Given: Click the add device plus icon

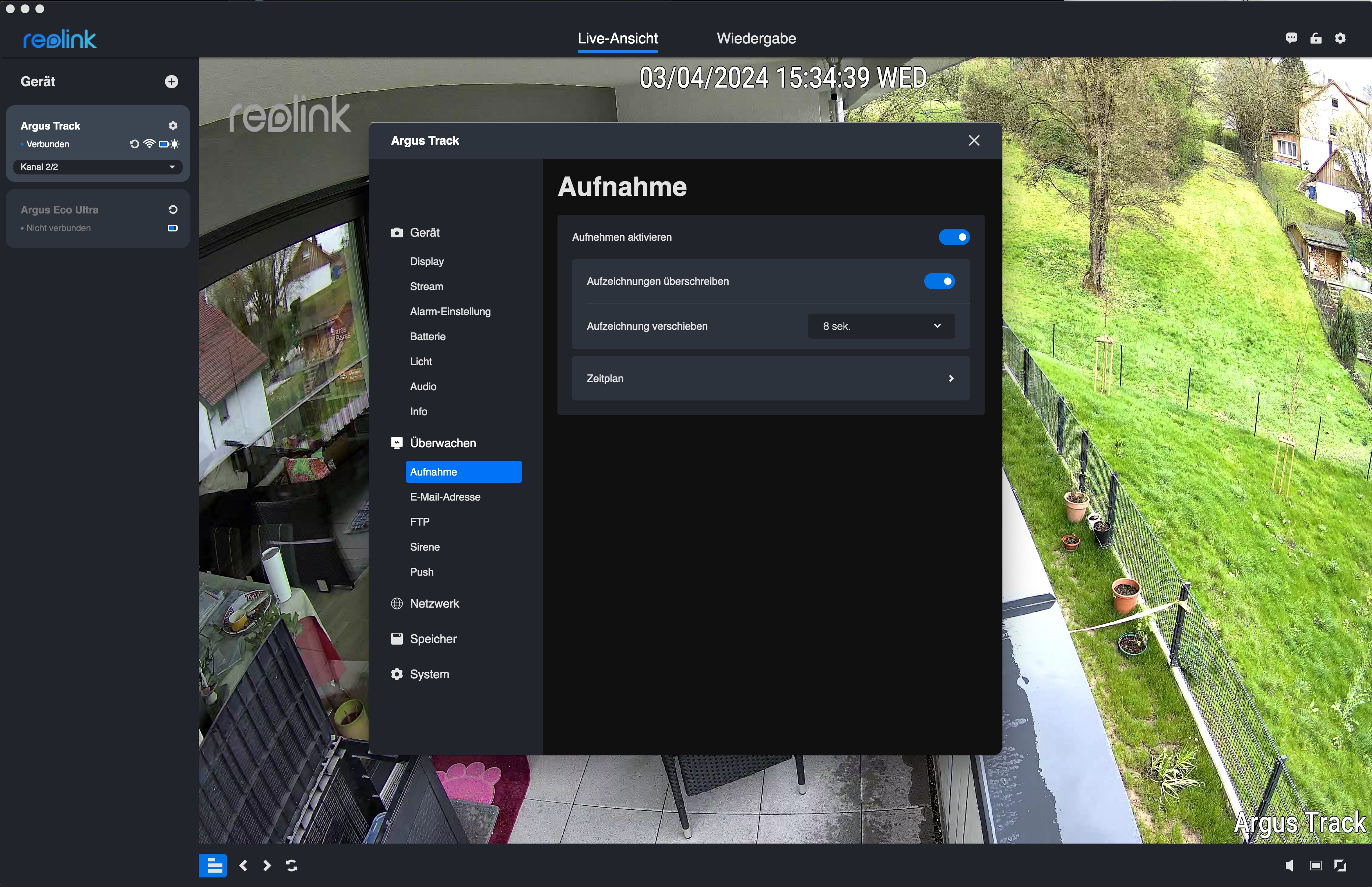Looking at the screenshot, I should (x=171, y=82).
